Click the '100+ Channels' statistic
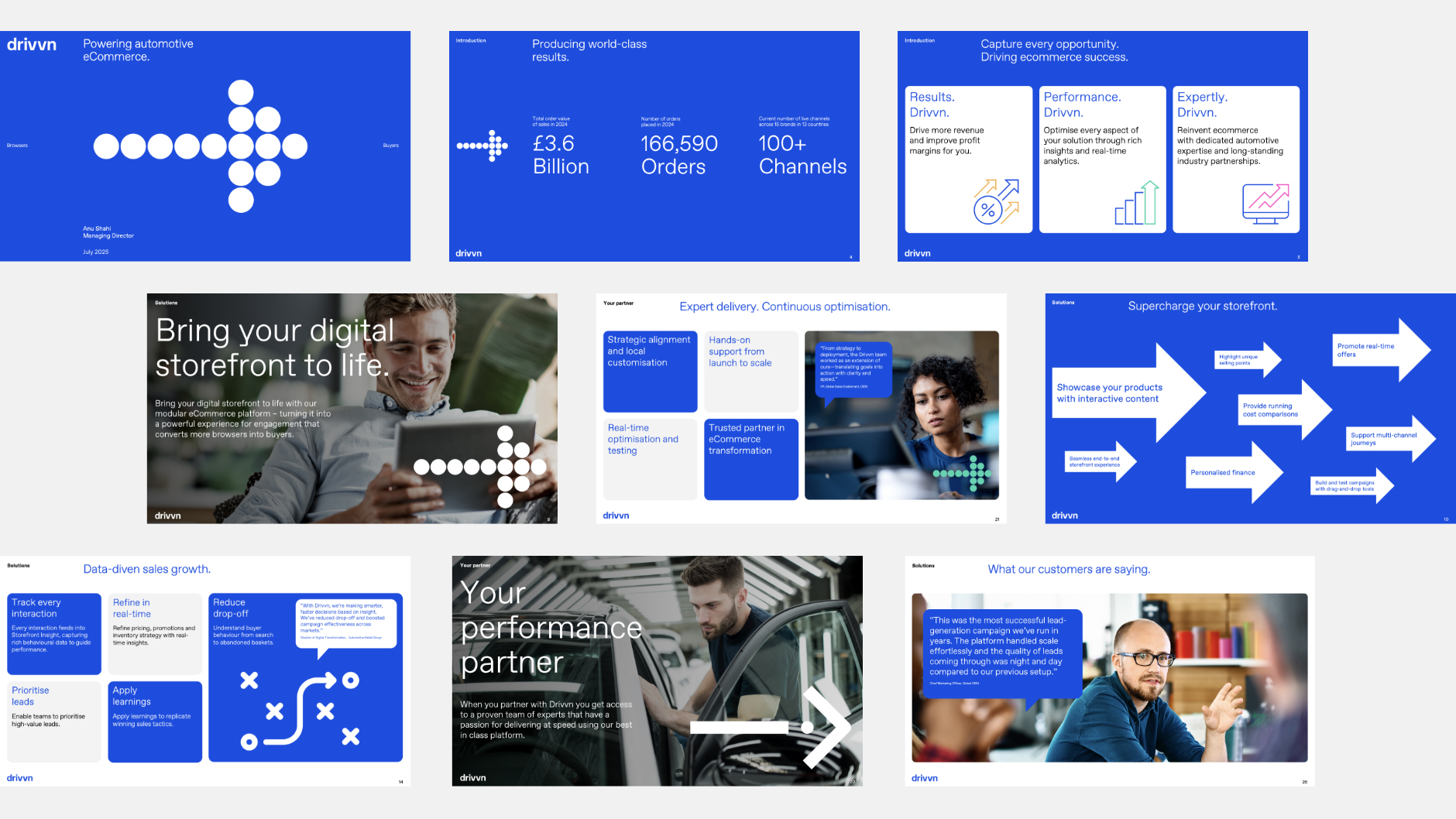This screenshot has height=819, width=1456. click(802, 155)
